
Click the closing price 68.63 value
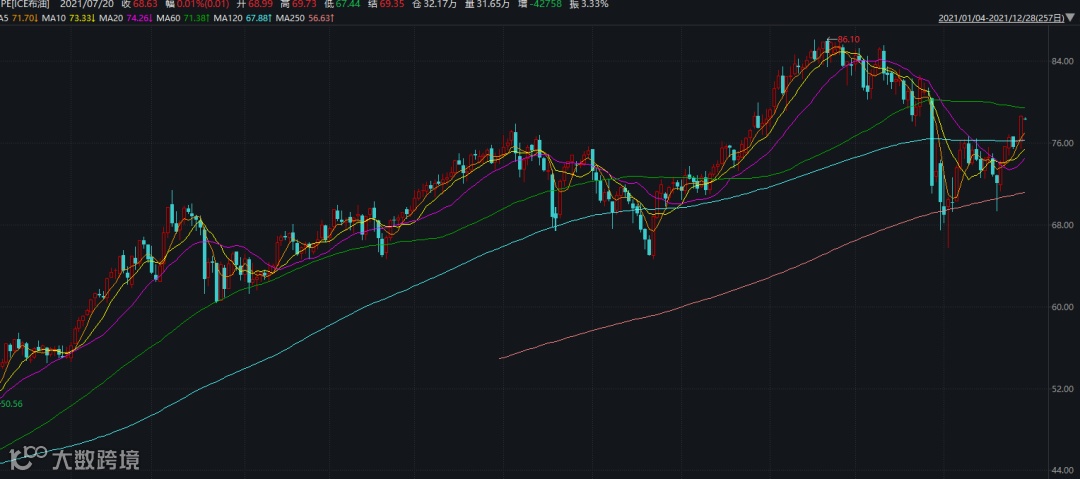pyautogui.click(x=145, y=4)
